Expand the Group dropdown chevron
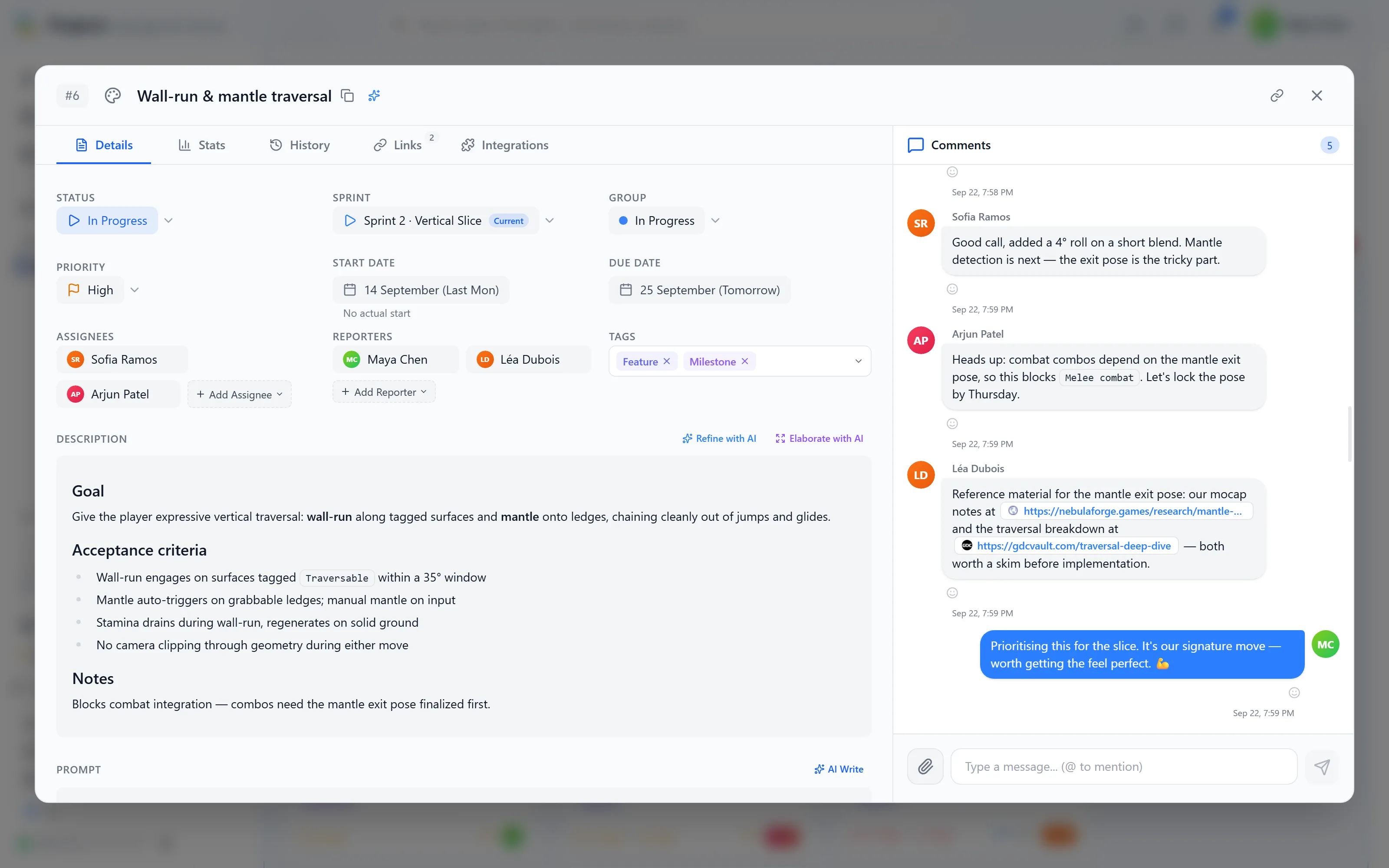Viewport: 1389px width, 868px height. [715, 220]
